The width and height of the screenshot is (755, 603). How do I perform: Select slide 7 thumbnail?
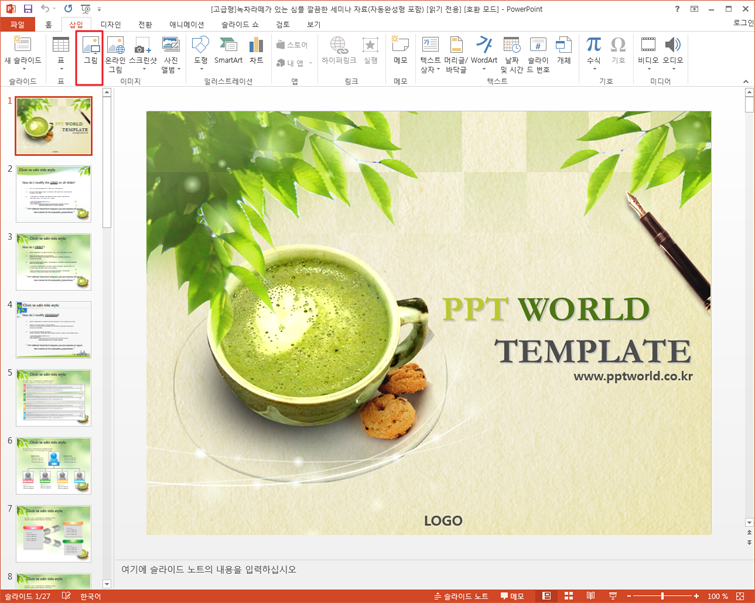point(53,534)
